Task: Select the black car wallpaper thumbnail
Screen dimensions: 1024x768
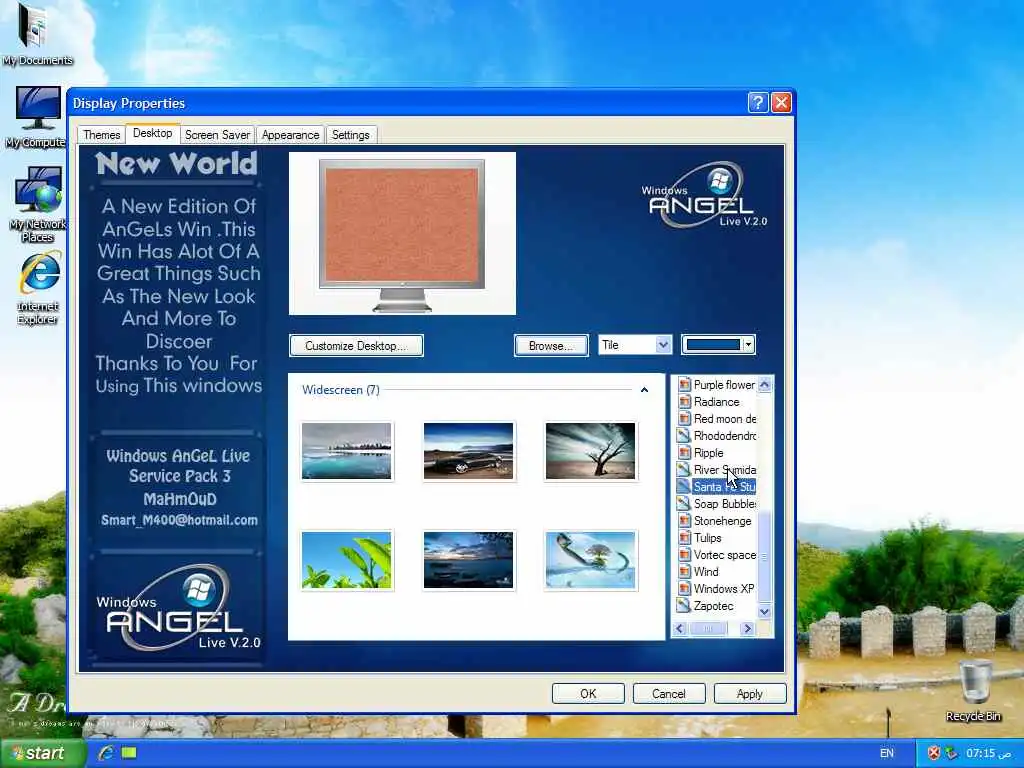Action: pos(468,451)
